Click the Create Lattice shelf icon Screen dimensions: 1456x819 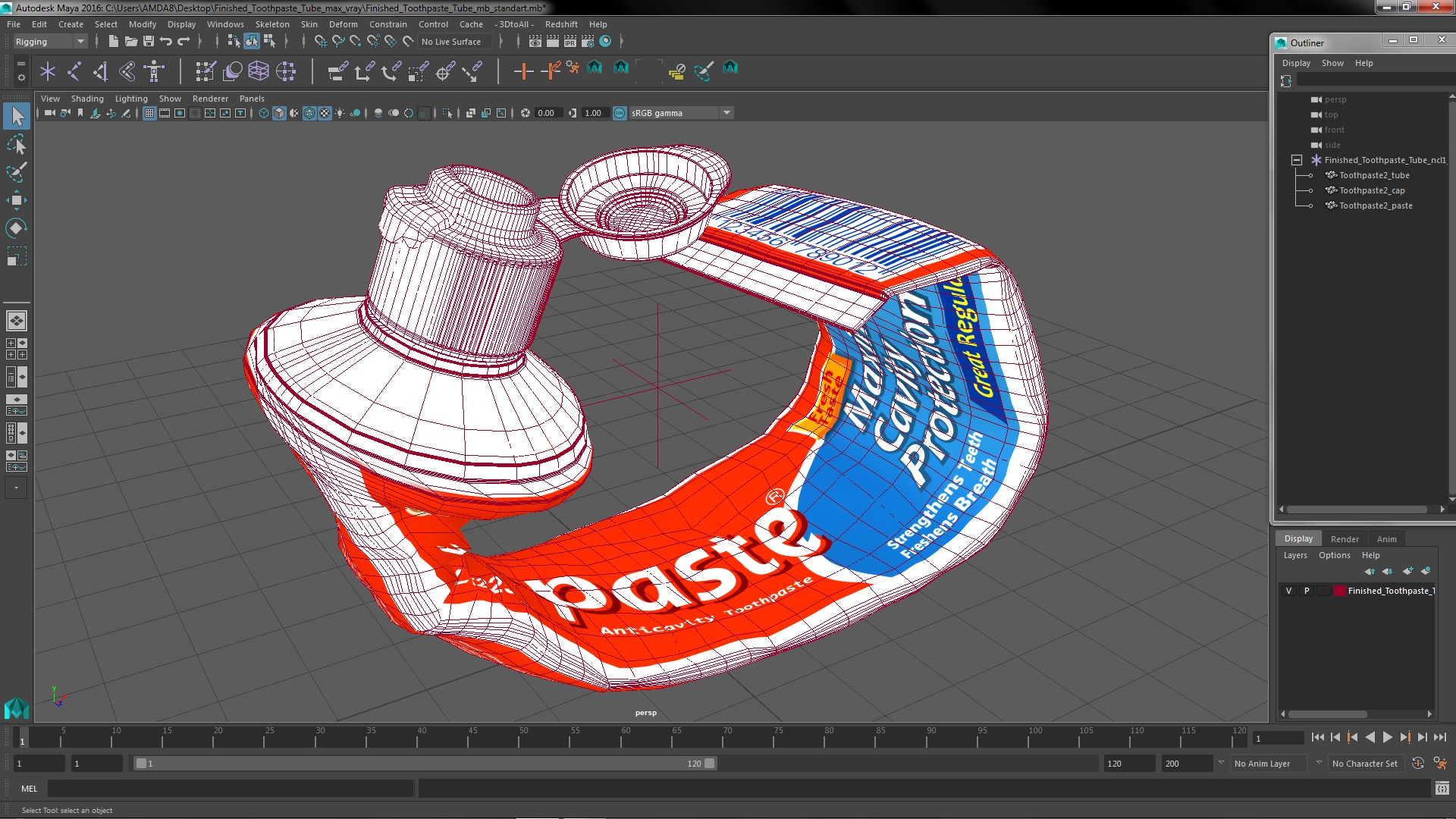(x=259, y=71)
